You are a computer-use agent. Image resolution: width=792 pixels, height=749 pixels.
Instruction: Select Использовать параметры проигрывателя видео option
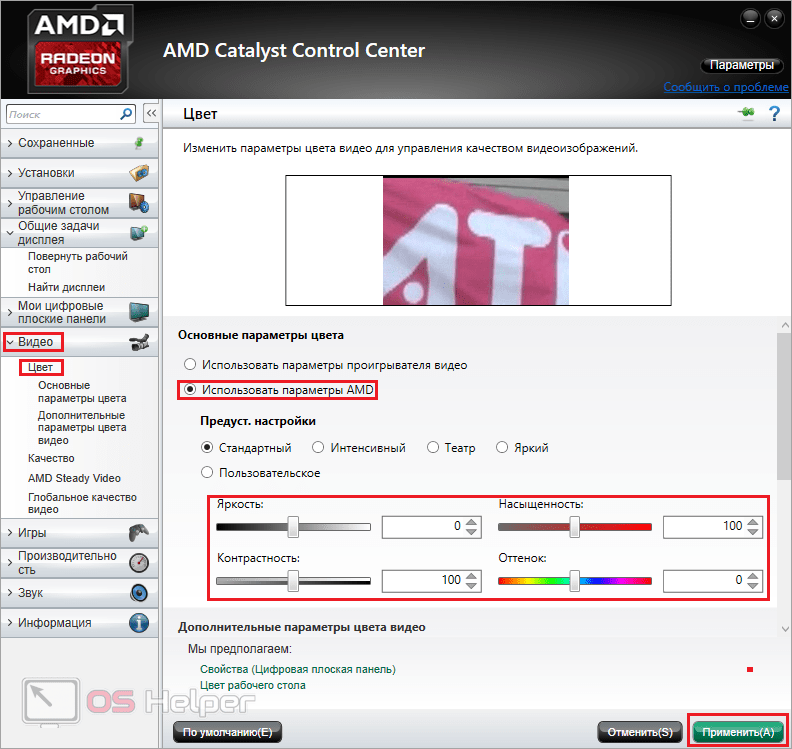[327, 365]
